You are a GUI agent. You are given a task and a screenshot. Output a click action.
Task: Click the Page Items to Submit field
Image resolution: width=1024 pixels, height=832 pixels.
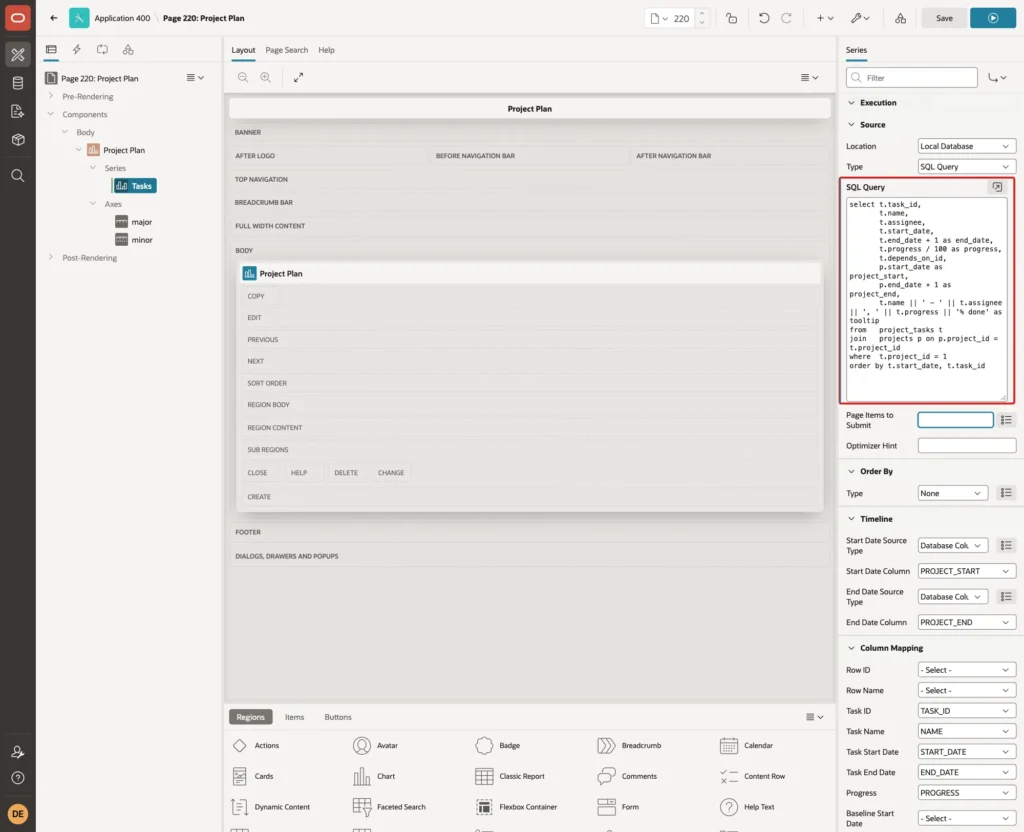click(x=955, y=420)
